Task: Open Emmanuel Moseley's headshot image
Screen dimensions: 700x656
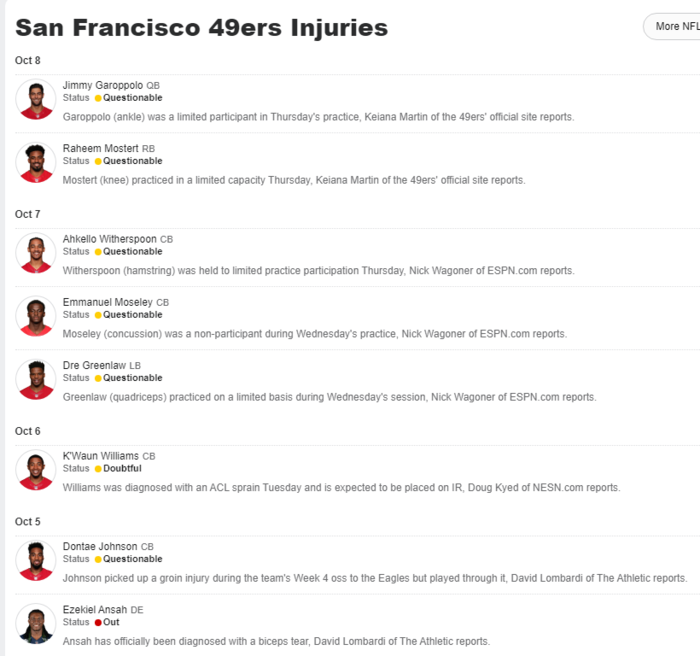Action: (x=36, y=316)
